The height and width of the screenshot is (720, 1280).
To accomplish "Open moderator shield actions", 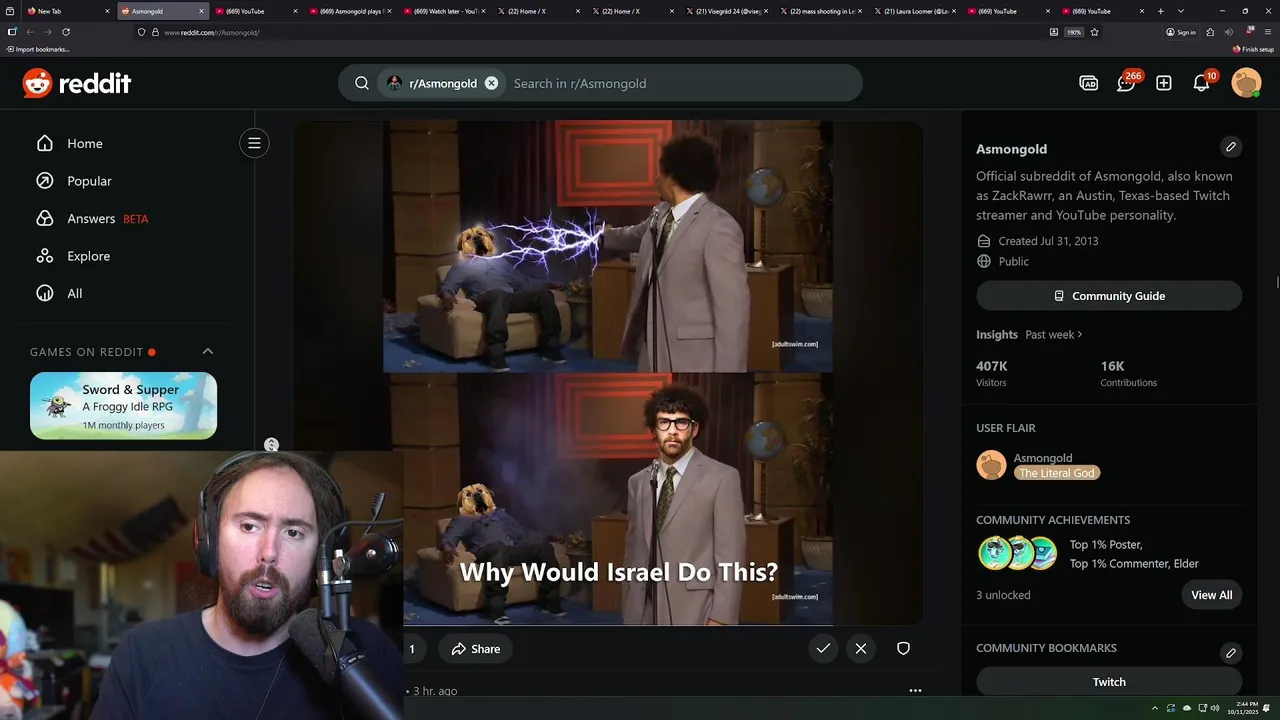I will point(903,649).
